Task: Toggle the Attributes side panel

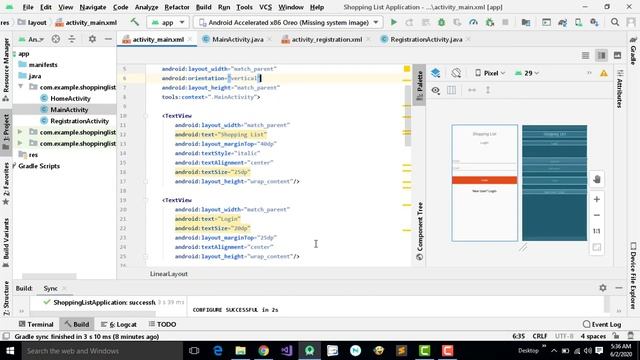Action: [620, 89]
